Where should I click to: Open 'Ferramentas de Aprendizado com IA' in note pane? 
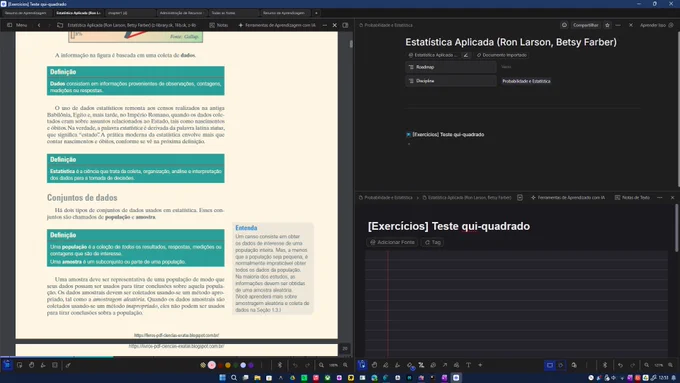pos(568,197)
